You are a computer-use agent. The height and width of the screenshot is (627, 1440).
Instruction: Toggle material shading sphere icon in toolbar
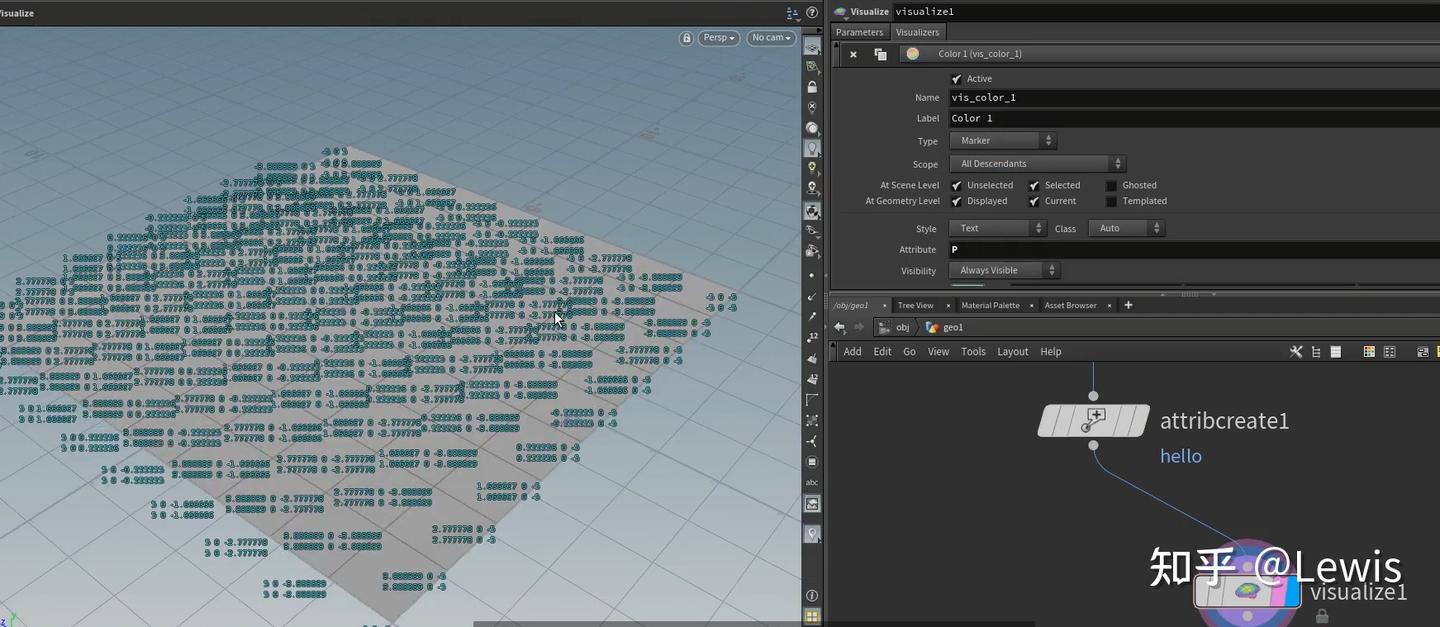(812, 128)
